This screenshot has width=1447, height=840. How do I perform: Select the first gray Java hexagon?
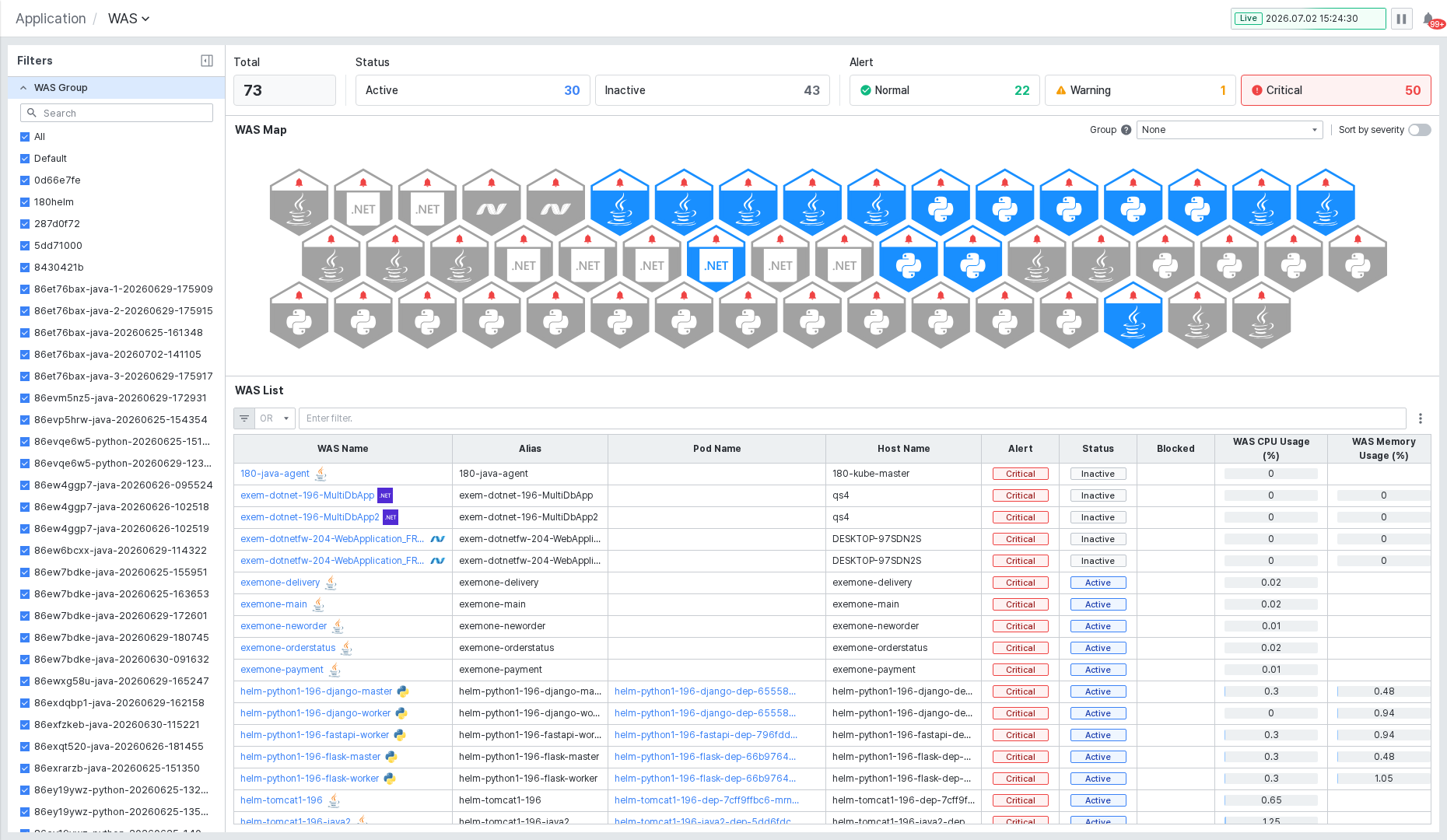[x=300, y=202]
